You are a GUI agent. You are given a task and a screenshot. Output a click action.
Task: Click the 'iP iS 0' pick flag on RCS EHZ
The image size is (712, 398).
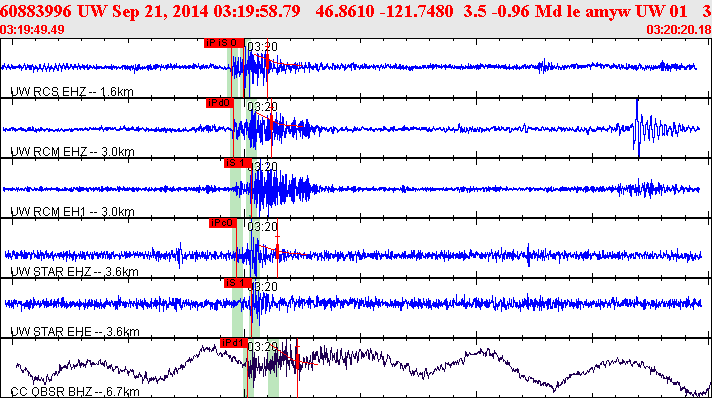[224, 43]
